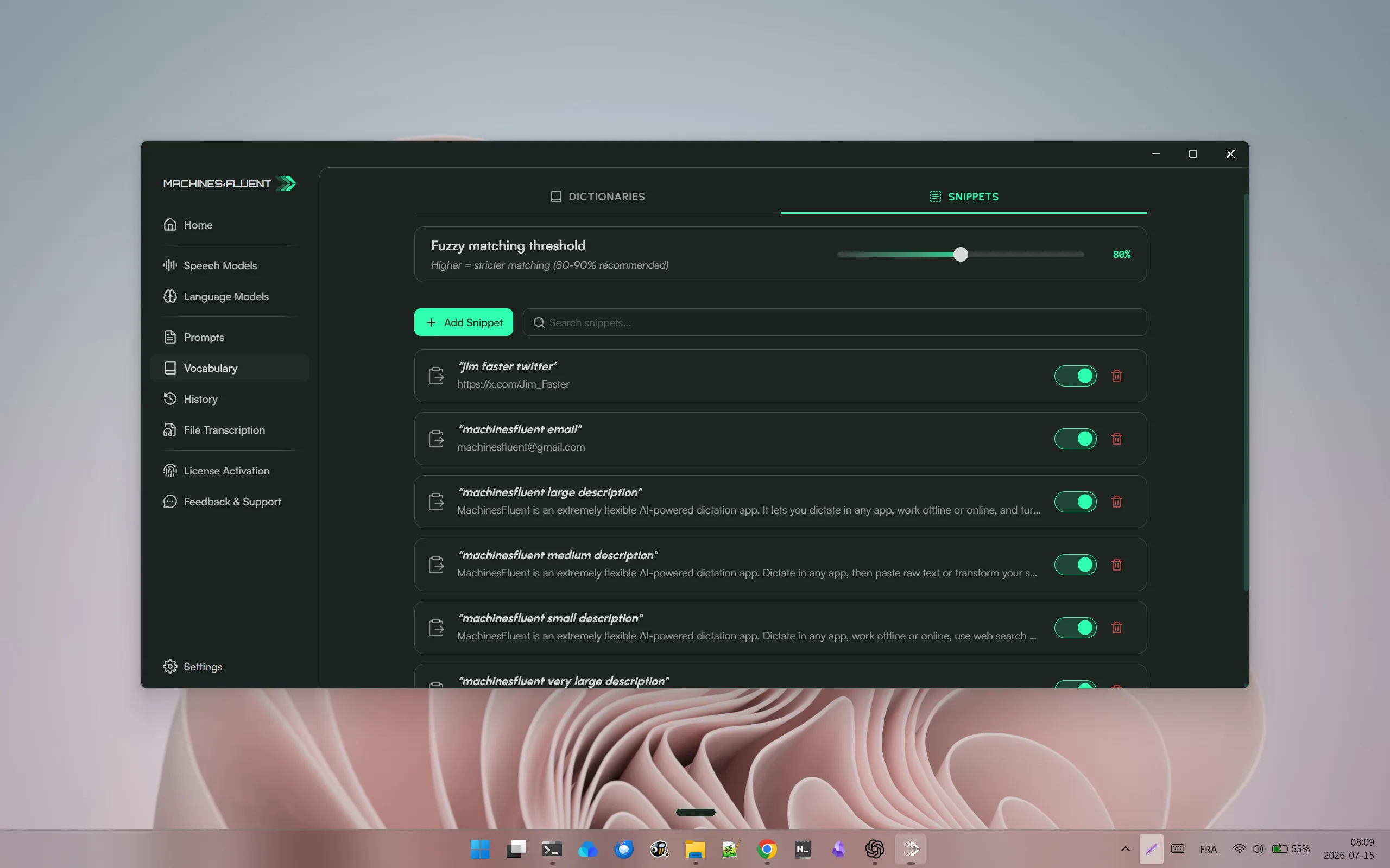
Task: Select the Vocabulary sidebar entry
Action: [x=230, y=368]
